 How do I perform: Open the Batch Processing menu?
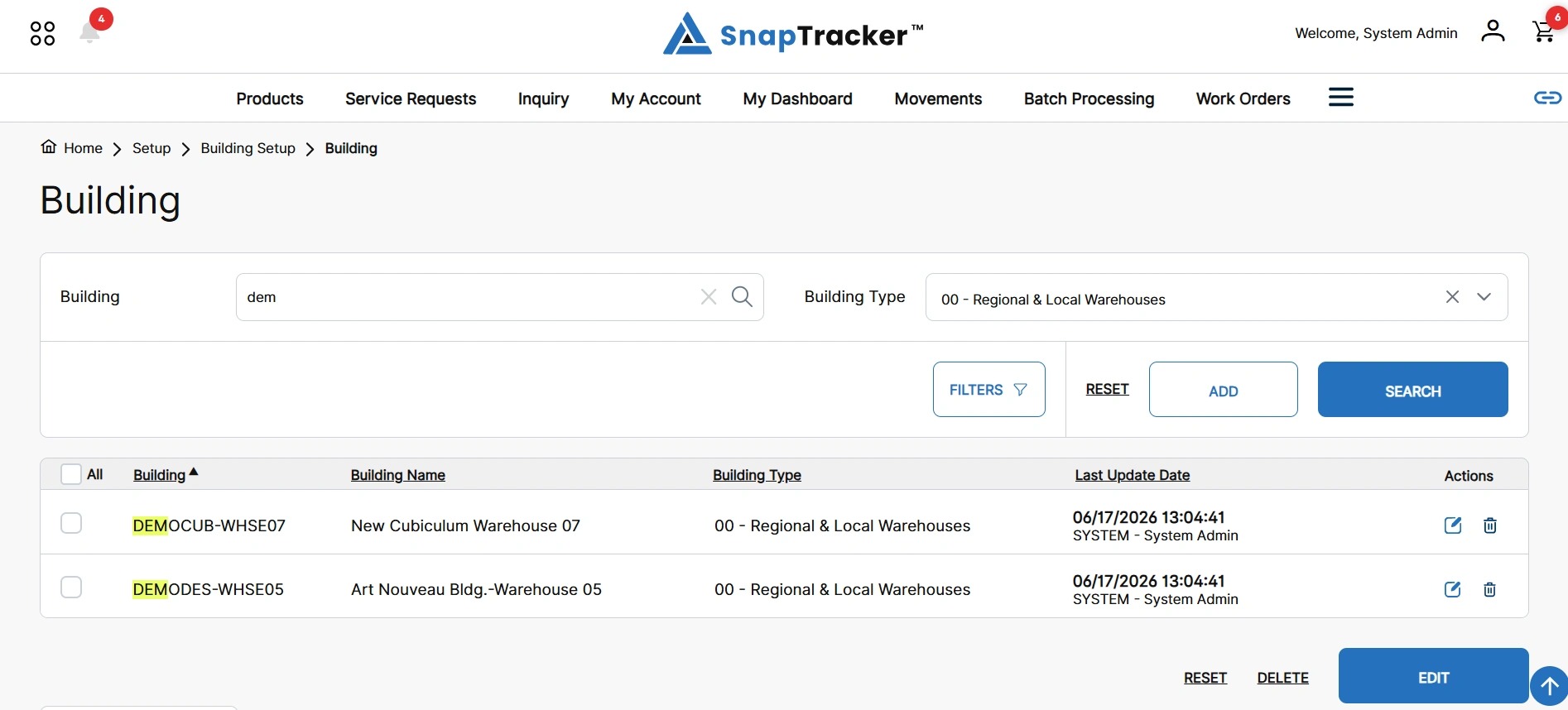coord(1089,98)
